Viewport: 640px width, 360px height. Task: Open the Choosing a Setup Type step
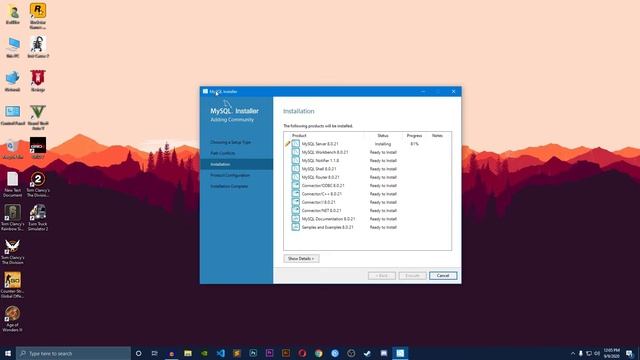[x=231, y=142]
